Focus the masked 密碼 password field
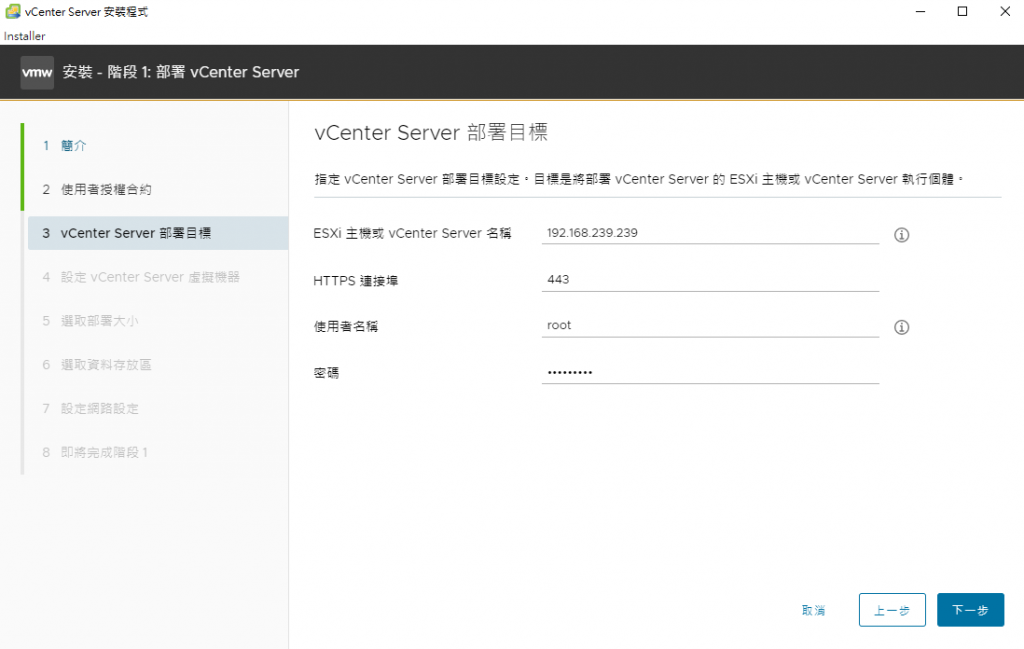Image resolution: width=1024 pixels, height=649 pixels. click(710, 372)
